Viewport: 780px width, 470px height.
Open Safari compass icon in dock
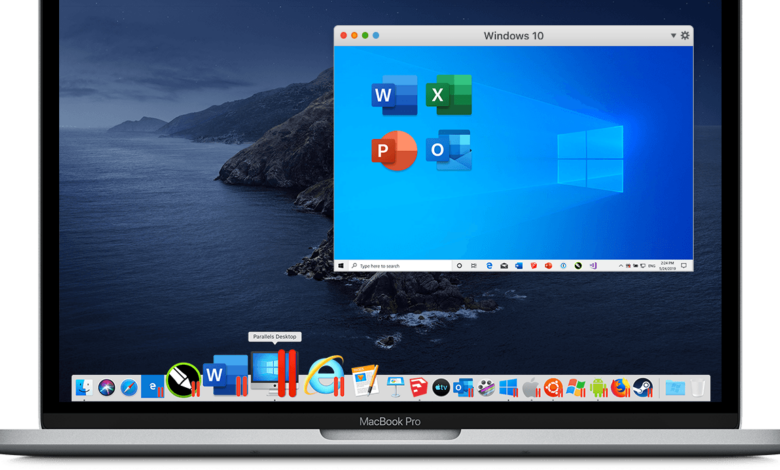click(129, 387)
